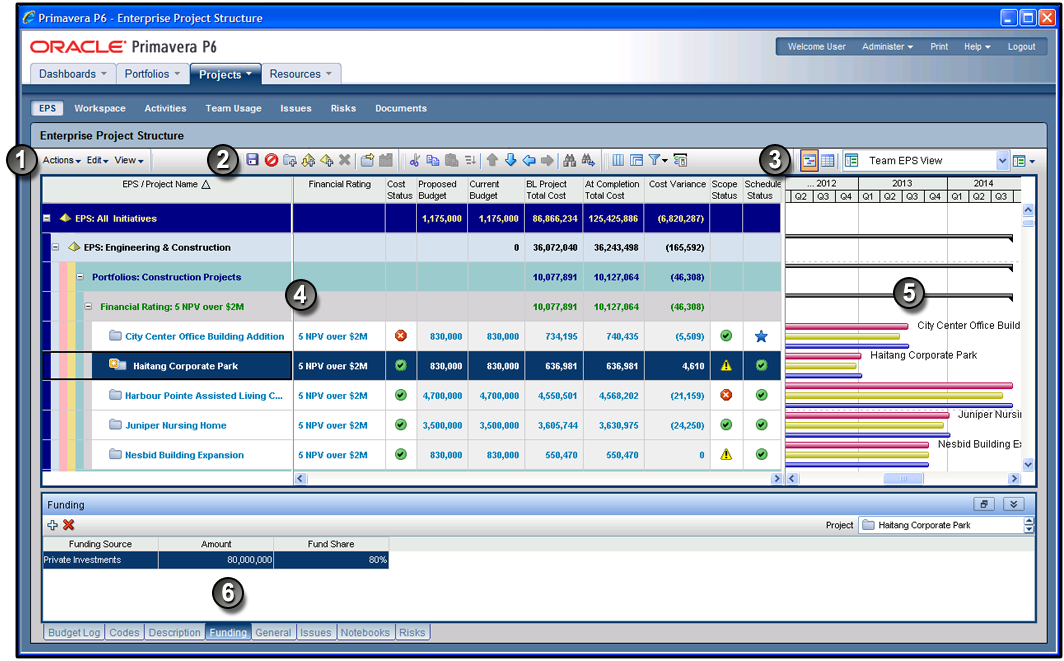This screenshot has height=661, width=1064.
Task: Click the table horizontal scrollbar right arrow
Action: 776,478
